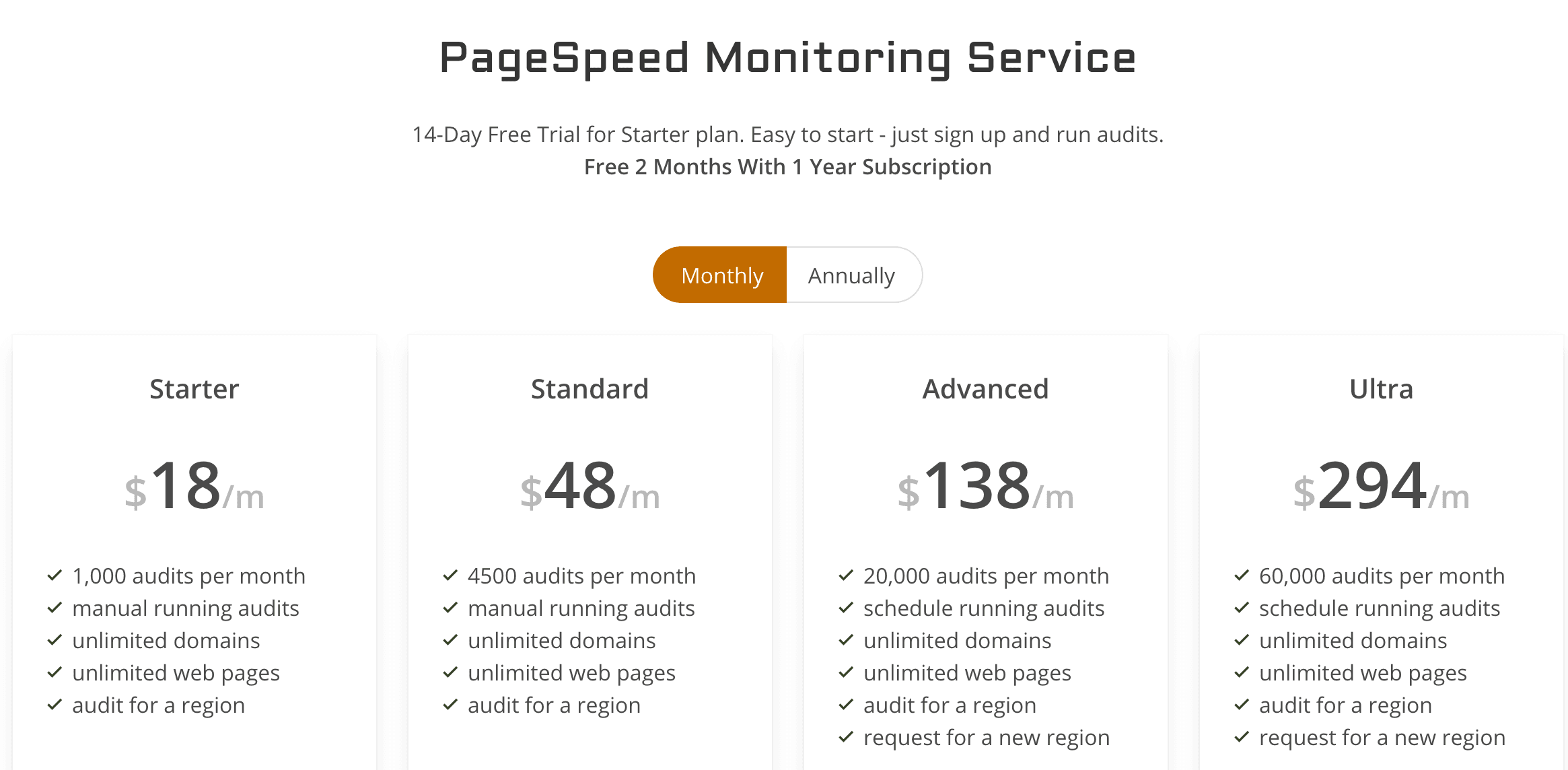1568x770 pixels.
Task: Click the $48/m Standard price
Action: [x=590, y=486]
